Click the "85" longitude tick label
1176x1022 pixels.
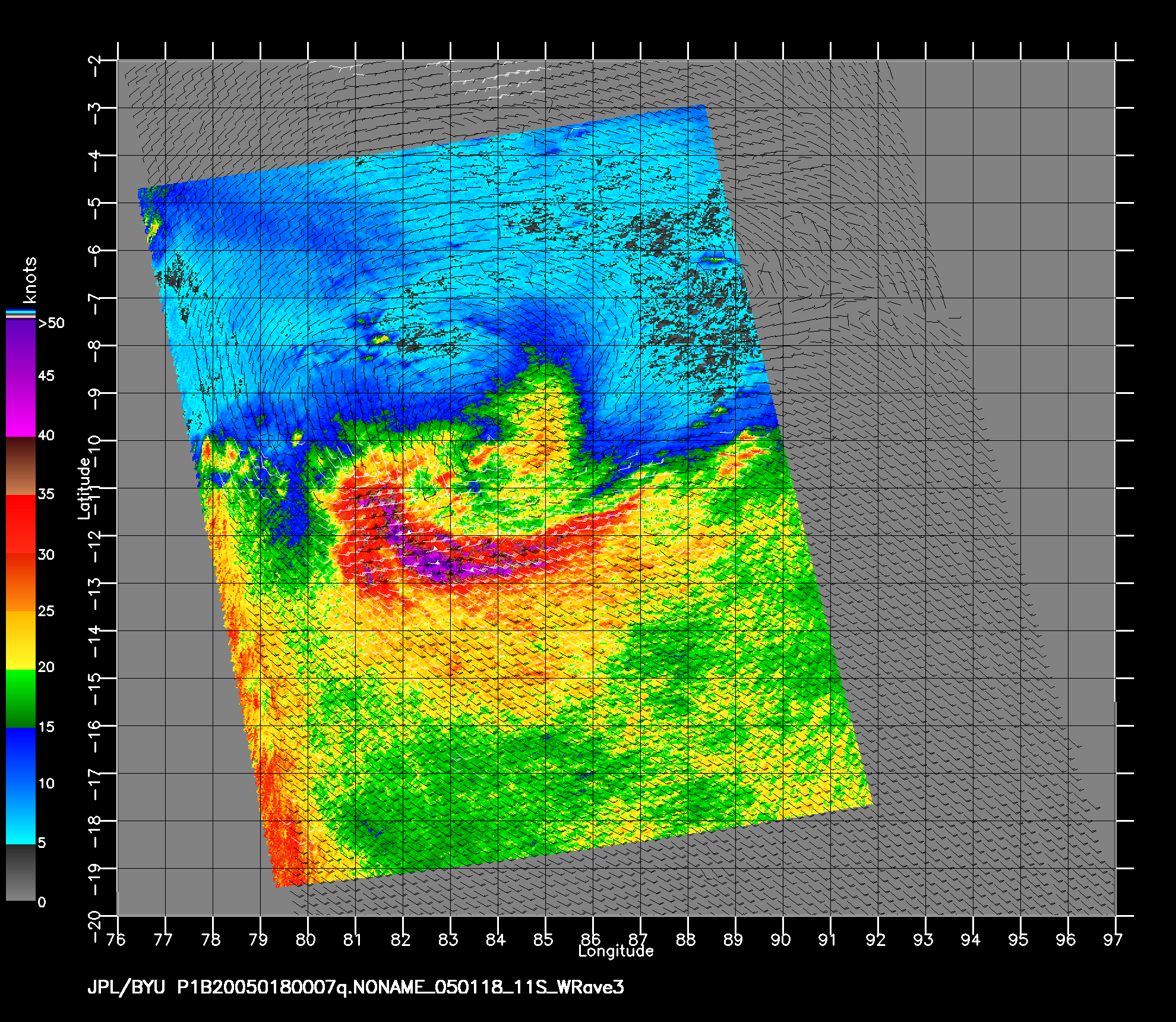click(543, 939)
